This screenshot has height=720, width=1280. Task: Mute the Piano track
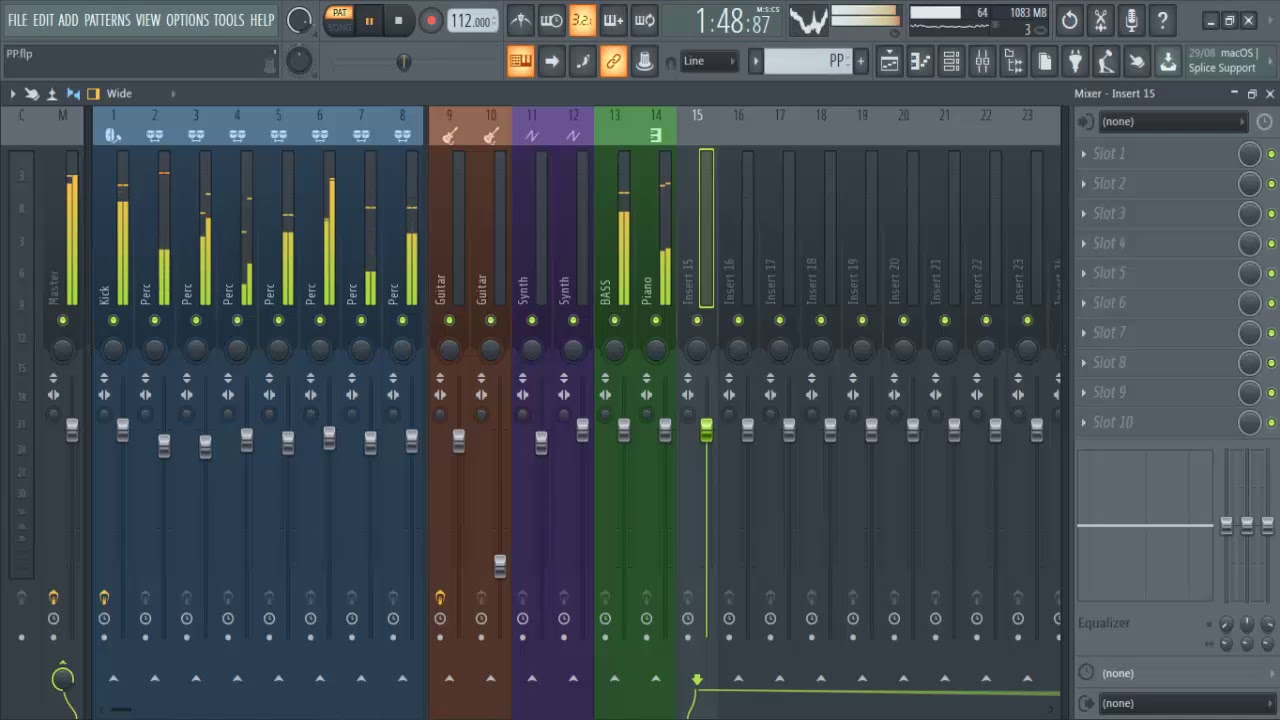coord(656,320)
